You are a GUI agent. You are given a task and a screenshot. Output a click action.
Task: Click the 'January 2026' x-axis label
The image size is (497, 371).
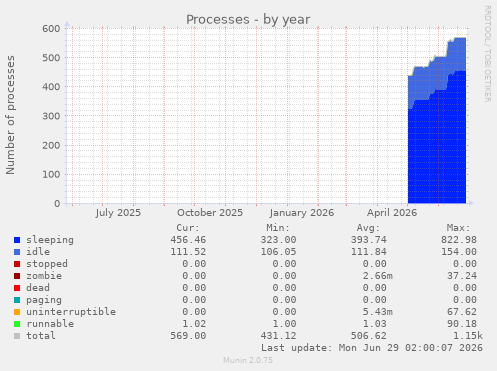[302, 213]
